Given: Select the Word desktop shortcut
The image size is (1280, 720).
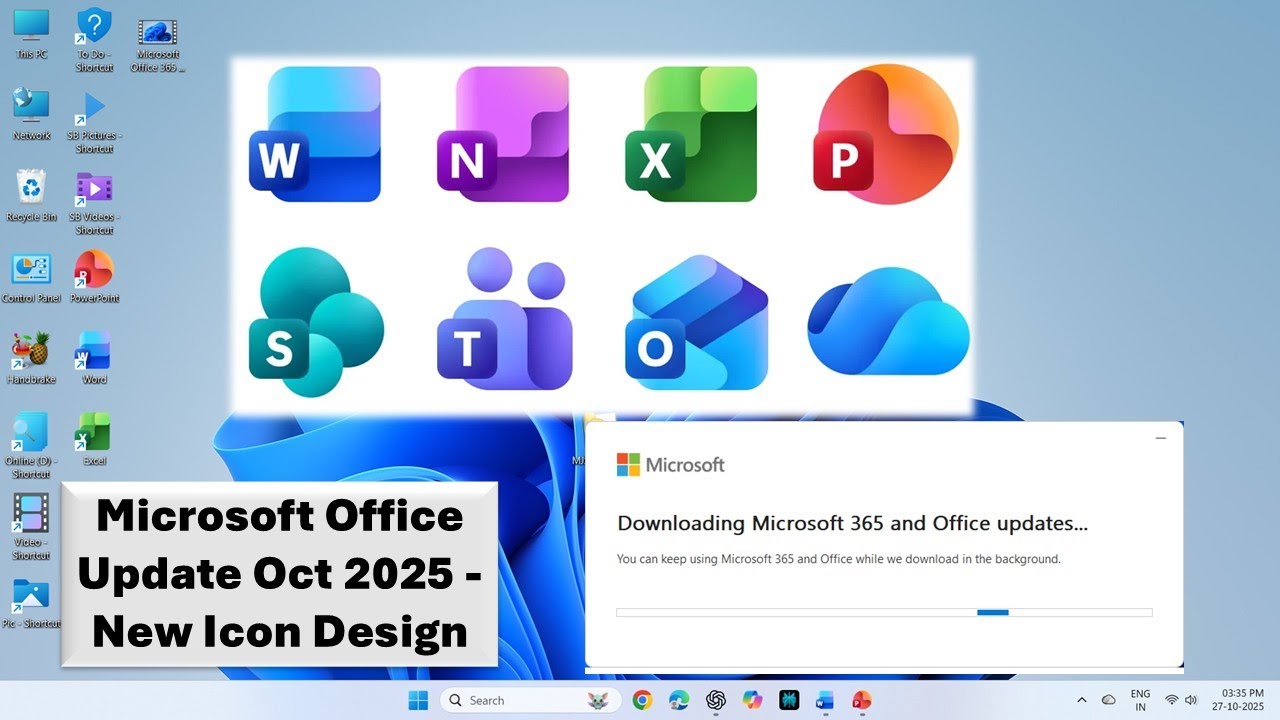Looking at the screenshot, I should click(94, 358).
